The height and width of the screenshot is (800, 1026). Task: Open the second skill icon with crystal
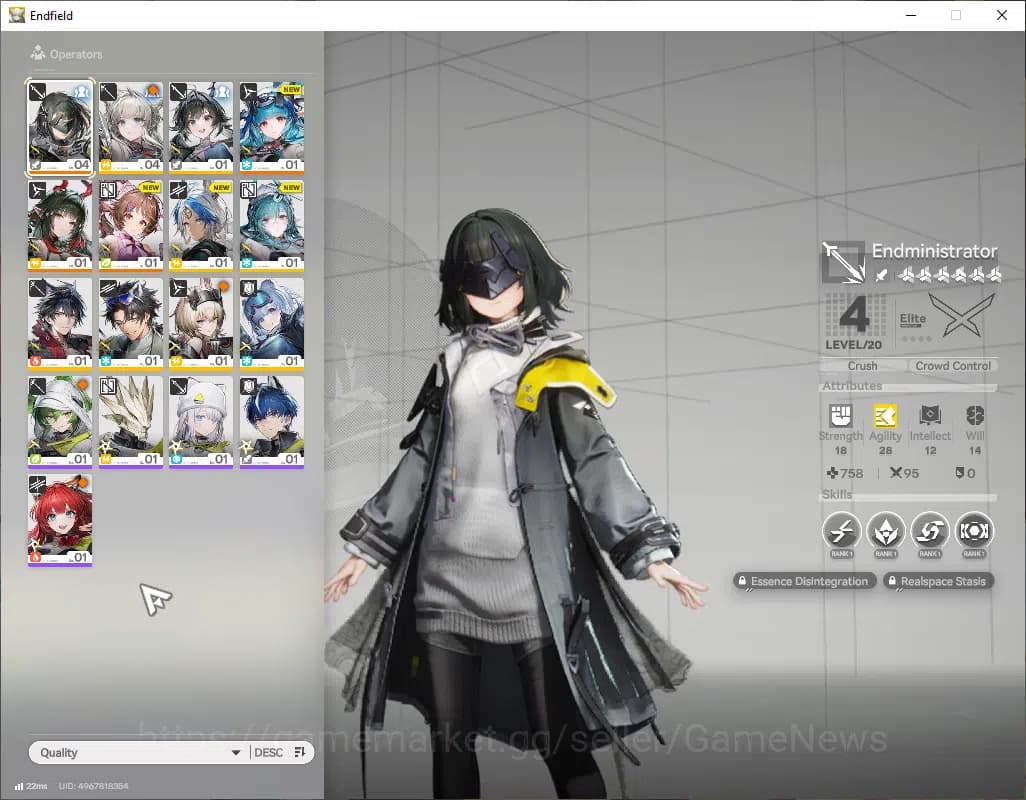[x=885, y=530]
